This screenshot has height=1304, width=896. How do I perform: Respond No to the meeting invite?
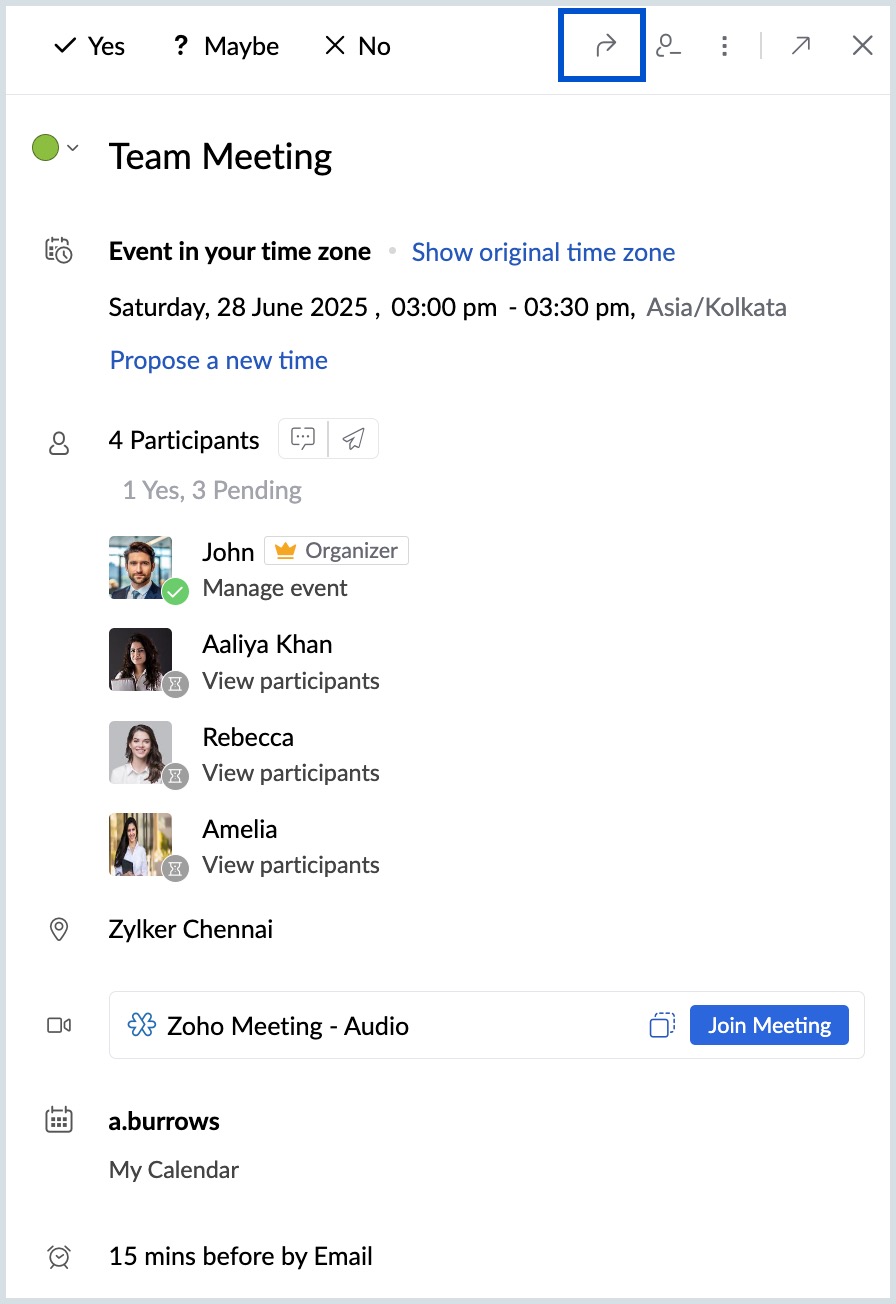pos(358,46)
